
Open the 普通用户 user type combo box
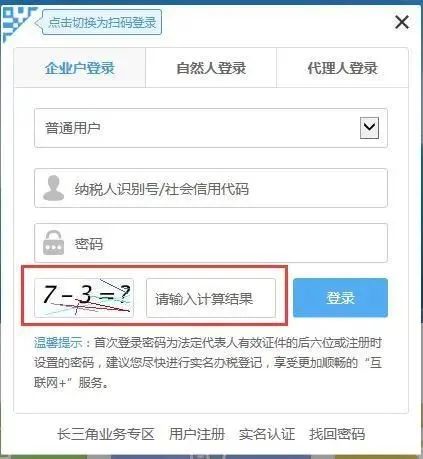point(211,128)
